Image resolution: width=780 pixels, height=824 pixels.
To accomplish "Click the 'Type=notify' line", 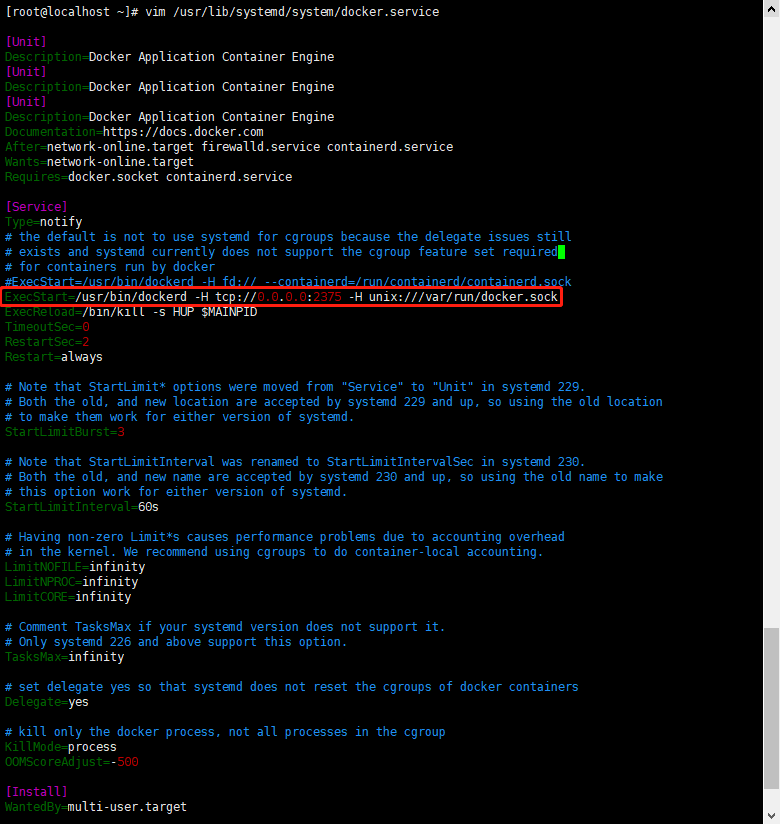I will tap(44, 222).
